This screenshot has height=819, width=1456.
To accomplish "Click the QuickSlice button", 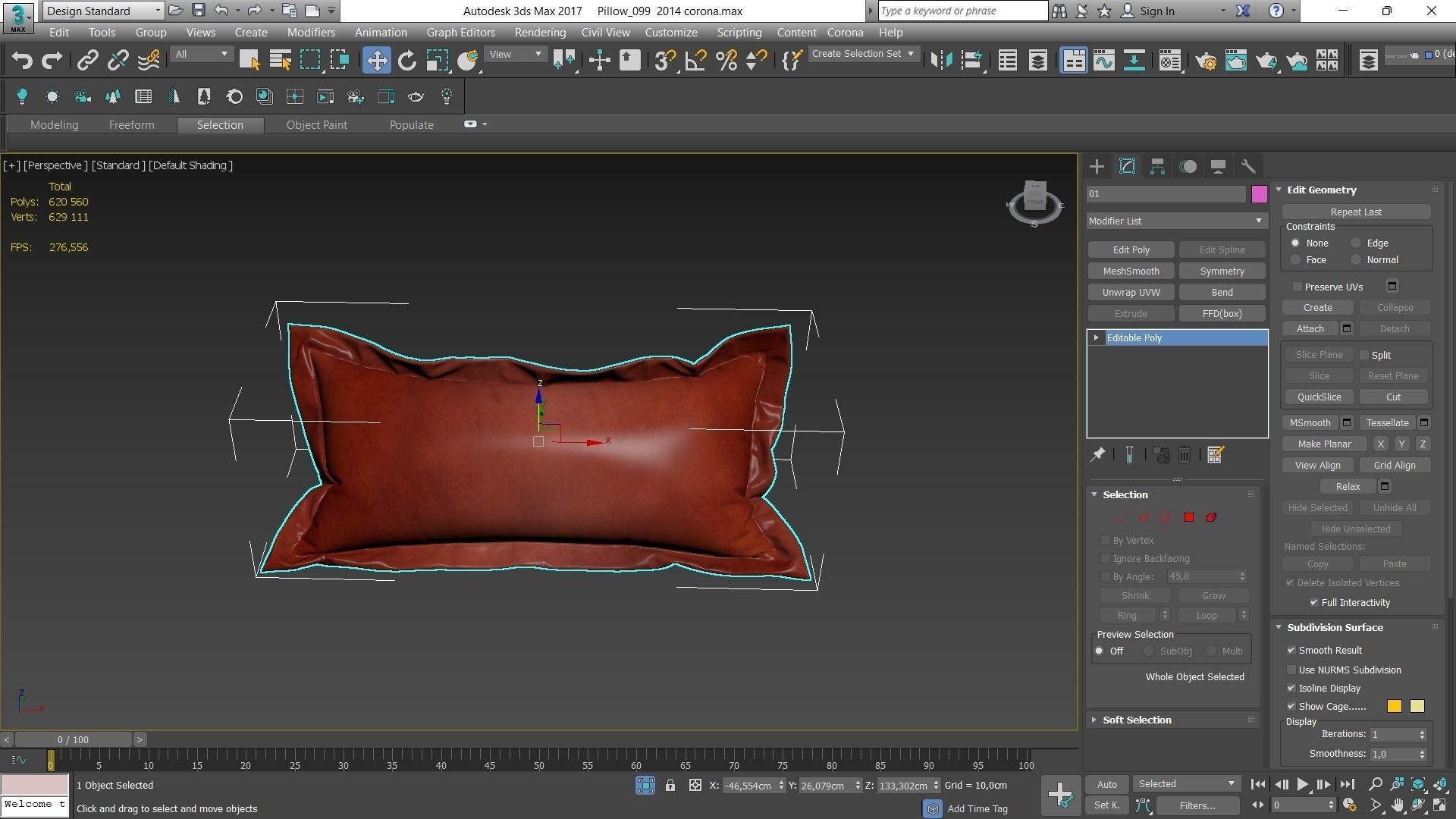I will click(x=1319, y=397).
